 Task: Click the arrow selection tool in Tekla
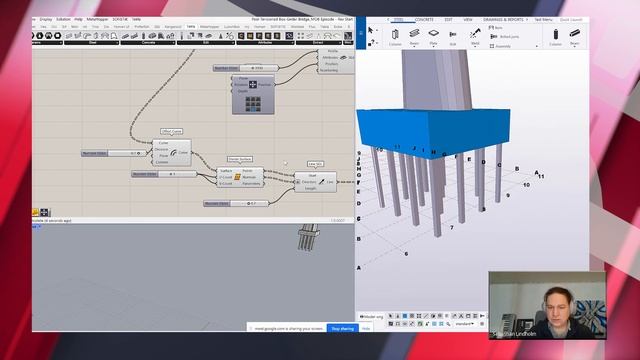(x=371, y=30)
